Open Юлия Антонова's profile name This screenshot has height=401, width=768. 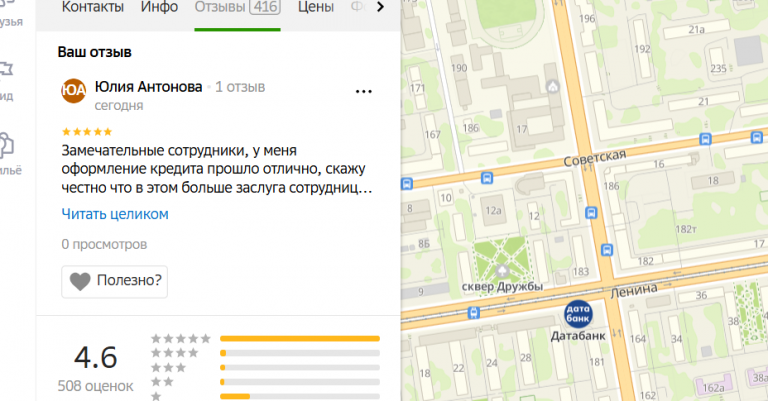148,87
